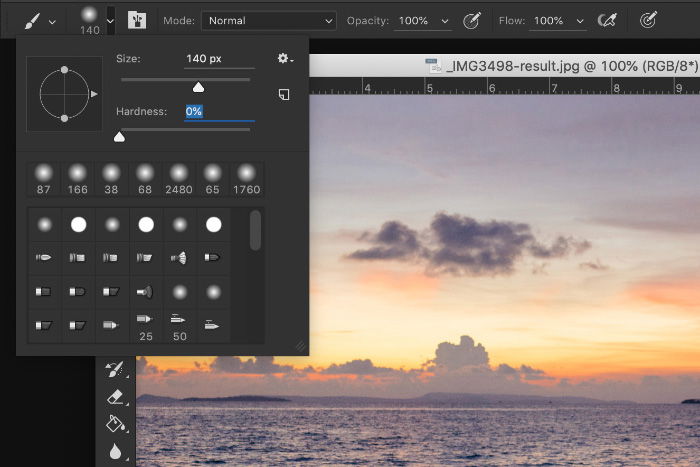Image resolution: width=700 pixels, height=467 pixels.
Task: Select the History Brush tool
Action: [116, 370]
